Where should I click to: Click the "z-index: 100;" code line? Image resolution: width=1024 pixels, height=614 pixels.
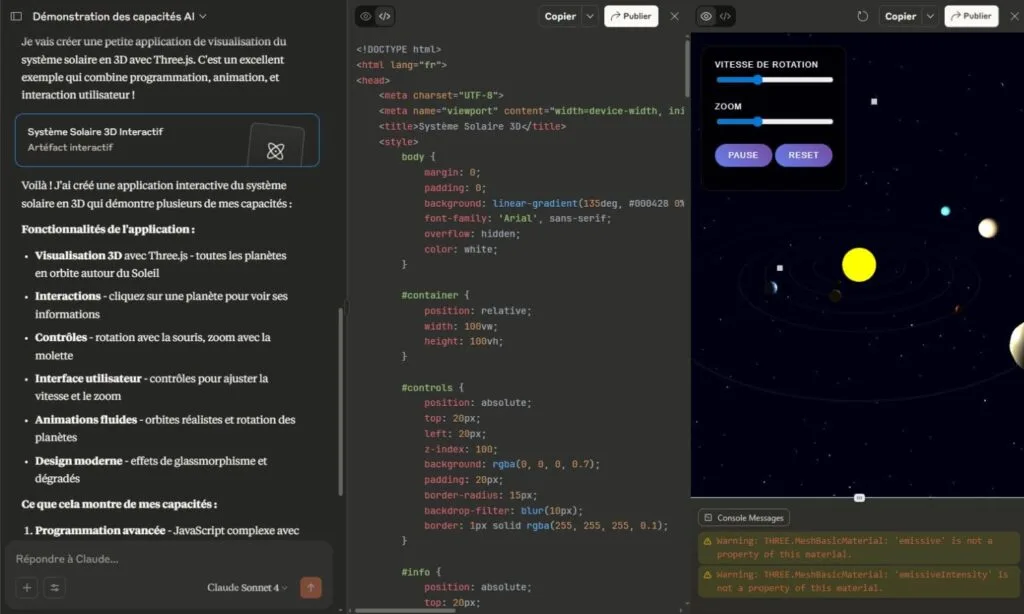[460, 449]
